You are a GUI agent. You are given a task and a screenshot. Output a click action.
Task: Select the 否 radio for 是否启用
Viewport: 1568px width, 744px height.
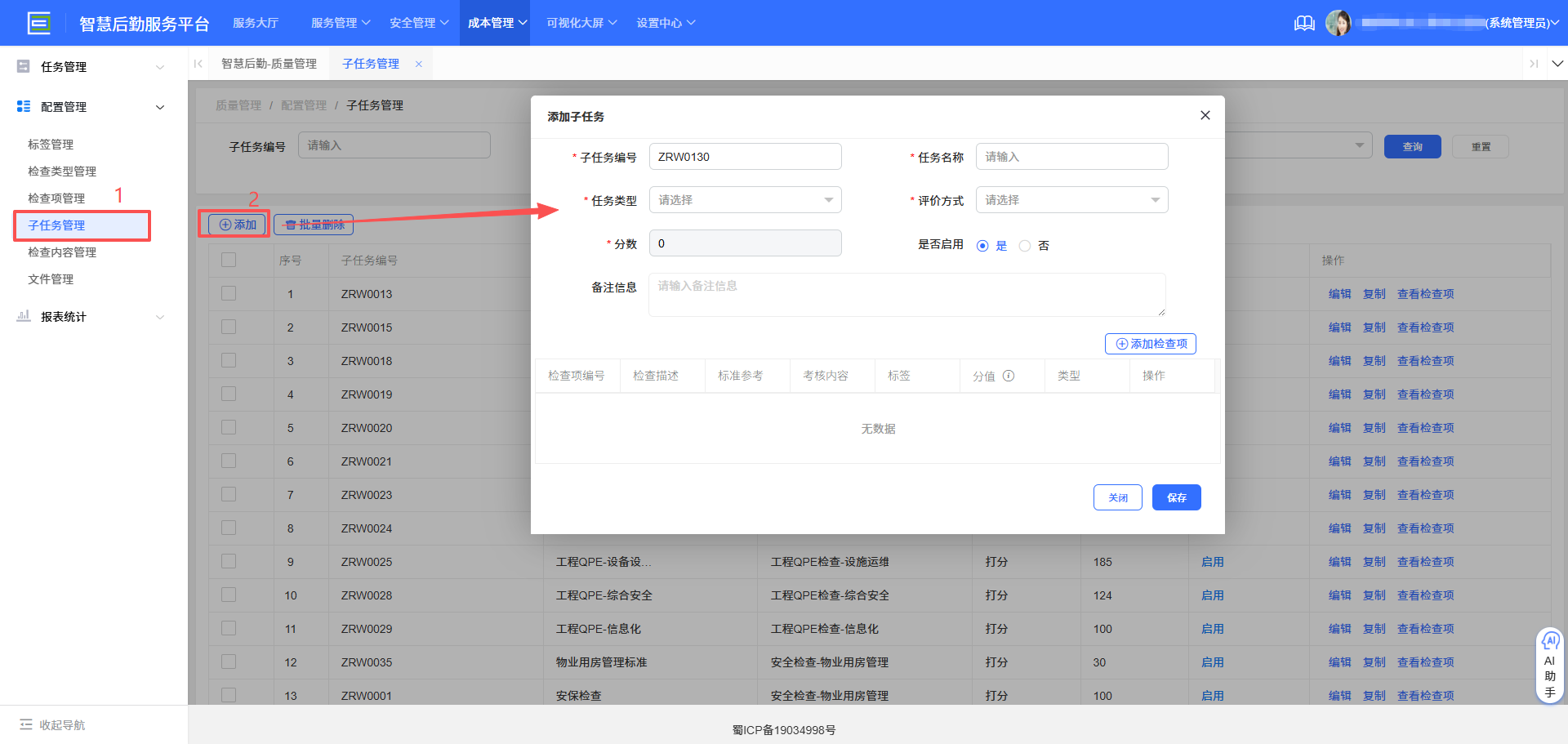click(1025, 245)
